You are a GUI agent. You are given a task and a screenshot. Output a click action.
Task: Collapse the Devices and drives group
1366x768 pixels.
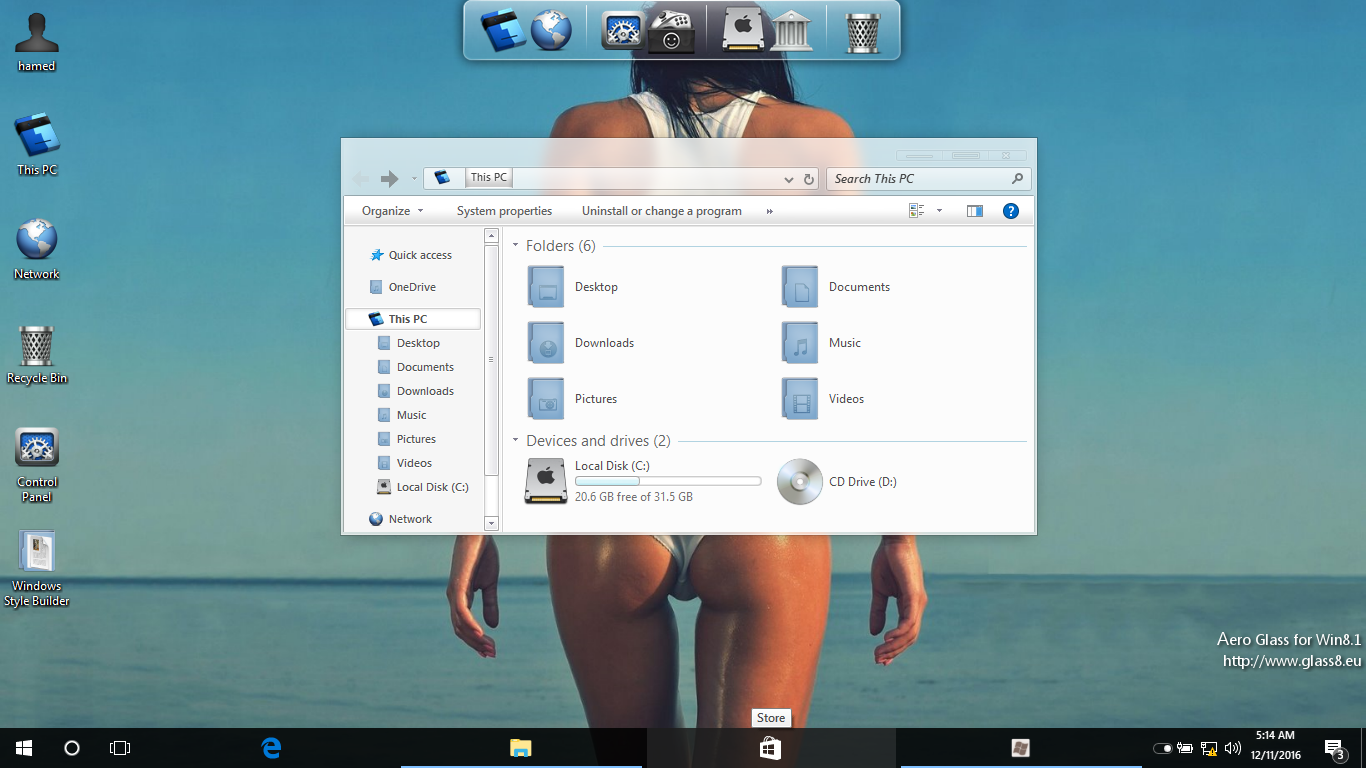(x=516, y=441)
